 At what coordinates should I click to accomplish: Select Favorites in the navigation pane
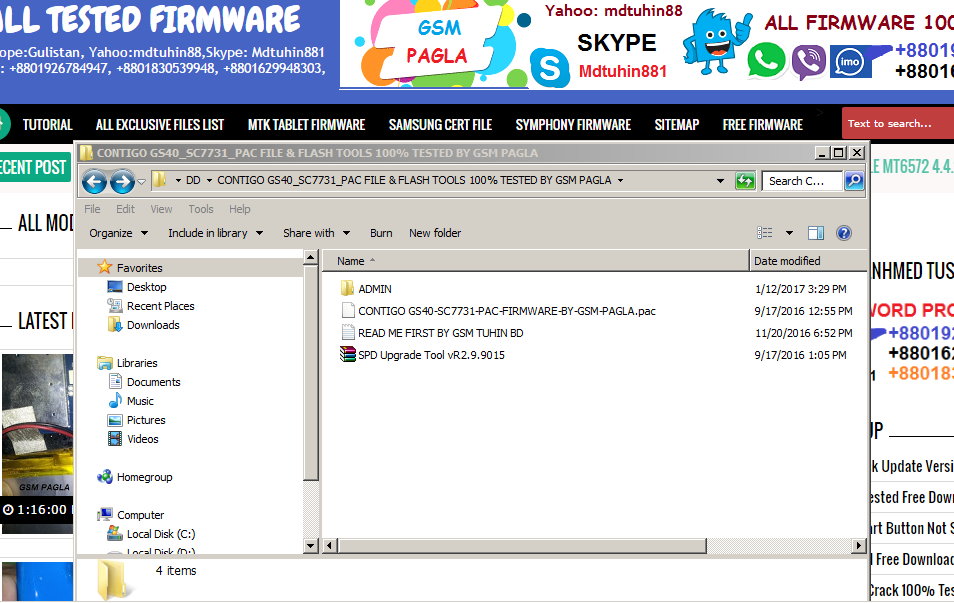click(139, 268)
